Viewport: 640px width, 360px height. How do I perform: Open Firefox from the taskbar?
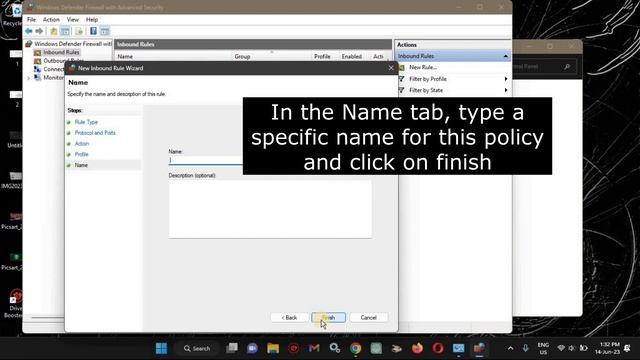417,348
